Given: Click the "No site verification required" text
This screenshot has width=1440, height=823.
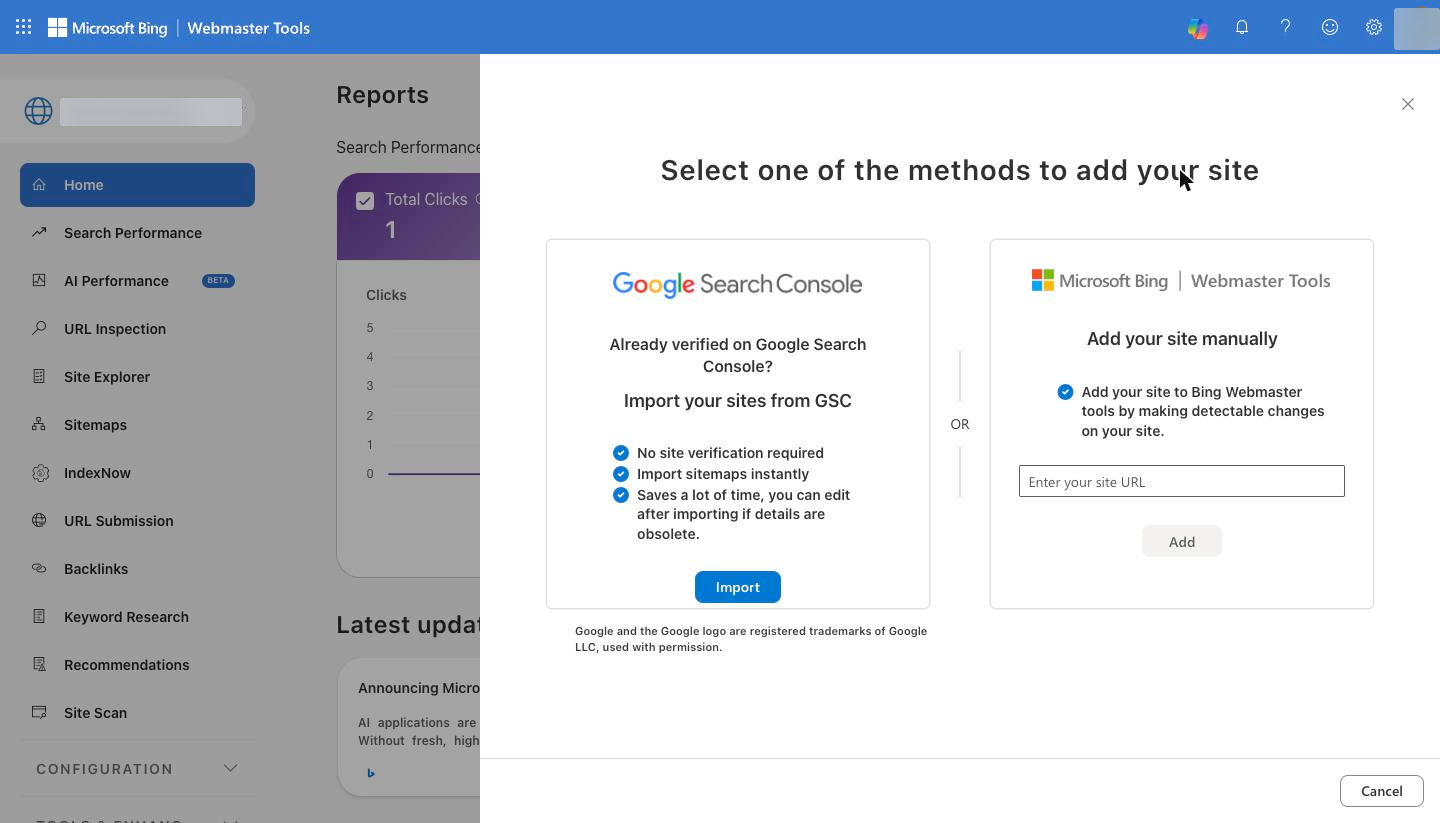Looking at the screenshot, I should (x=730, y=453).
